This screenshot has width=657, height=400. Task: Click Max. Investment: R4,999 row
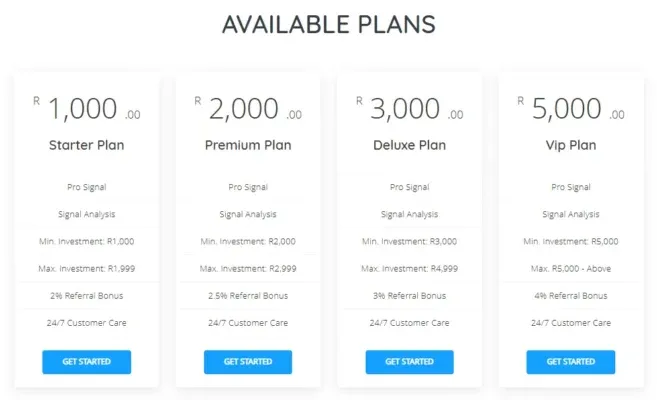409,268
